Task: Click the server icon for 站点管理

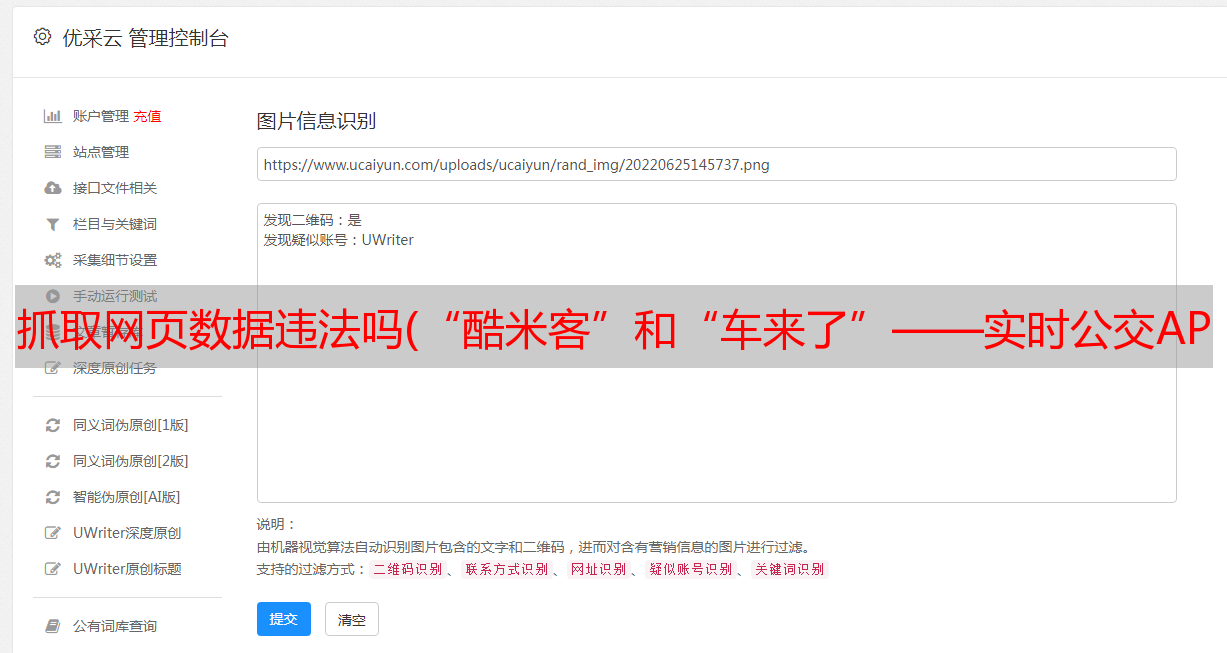Action: [x=53, y=152]
